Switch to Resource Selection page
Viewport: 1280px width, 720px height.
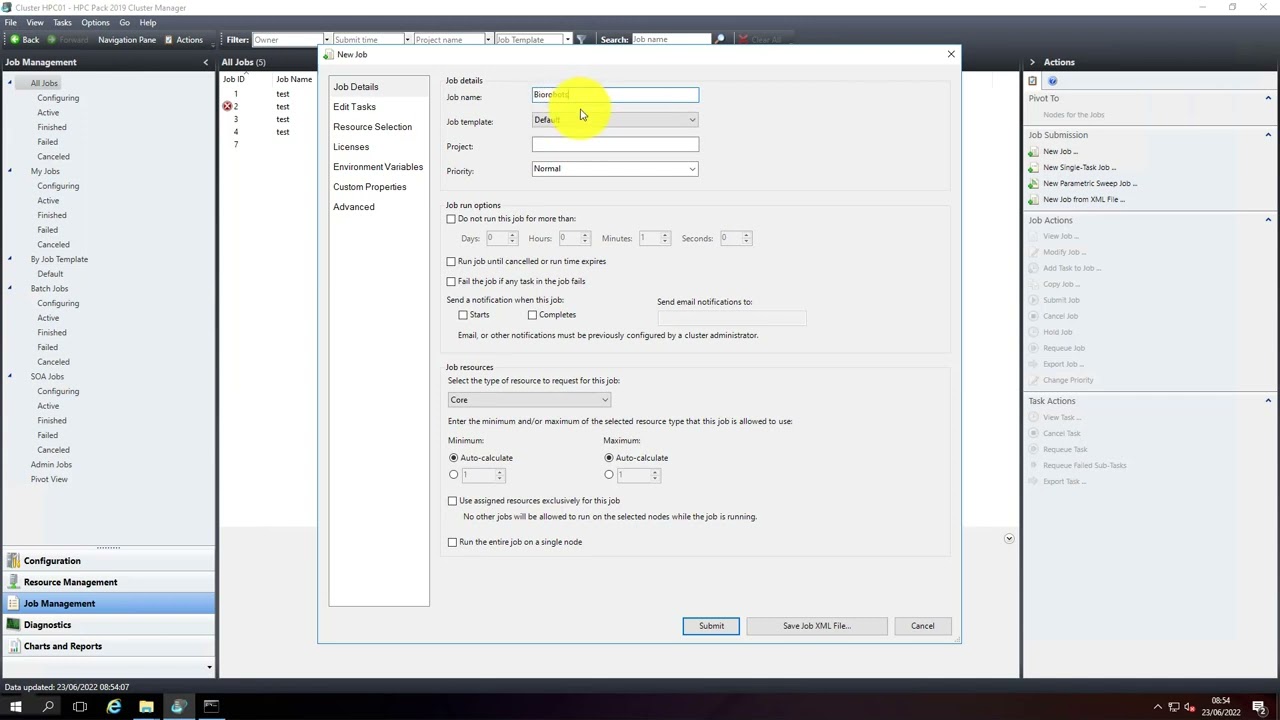point(372,127)
